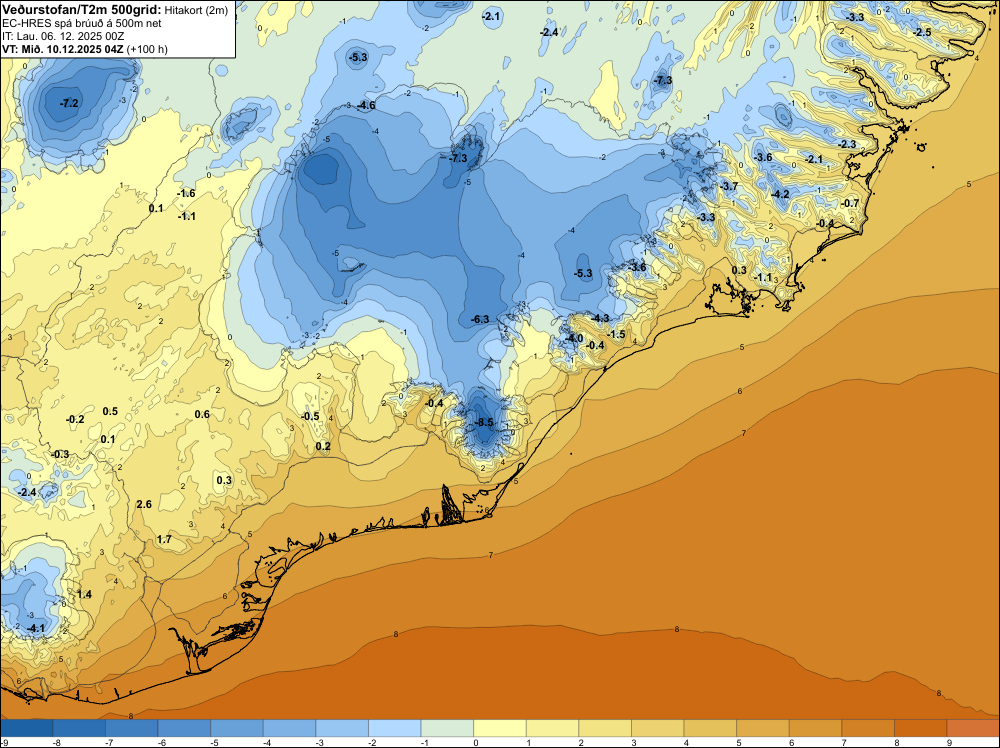This screenshot has width=1000, height=748.
Task: Click the initial time 'IT: Lau. 06. 12. 2025 00Z'
Action: 63,36
